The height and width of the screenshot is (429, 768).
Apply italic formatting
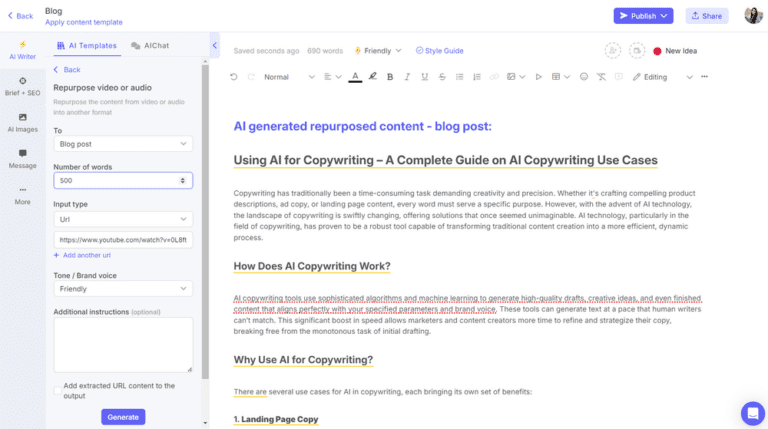[407, 77]
